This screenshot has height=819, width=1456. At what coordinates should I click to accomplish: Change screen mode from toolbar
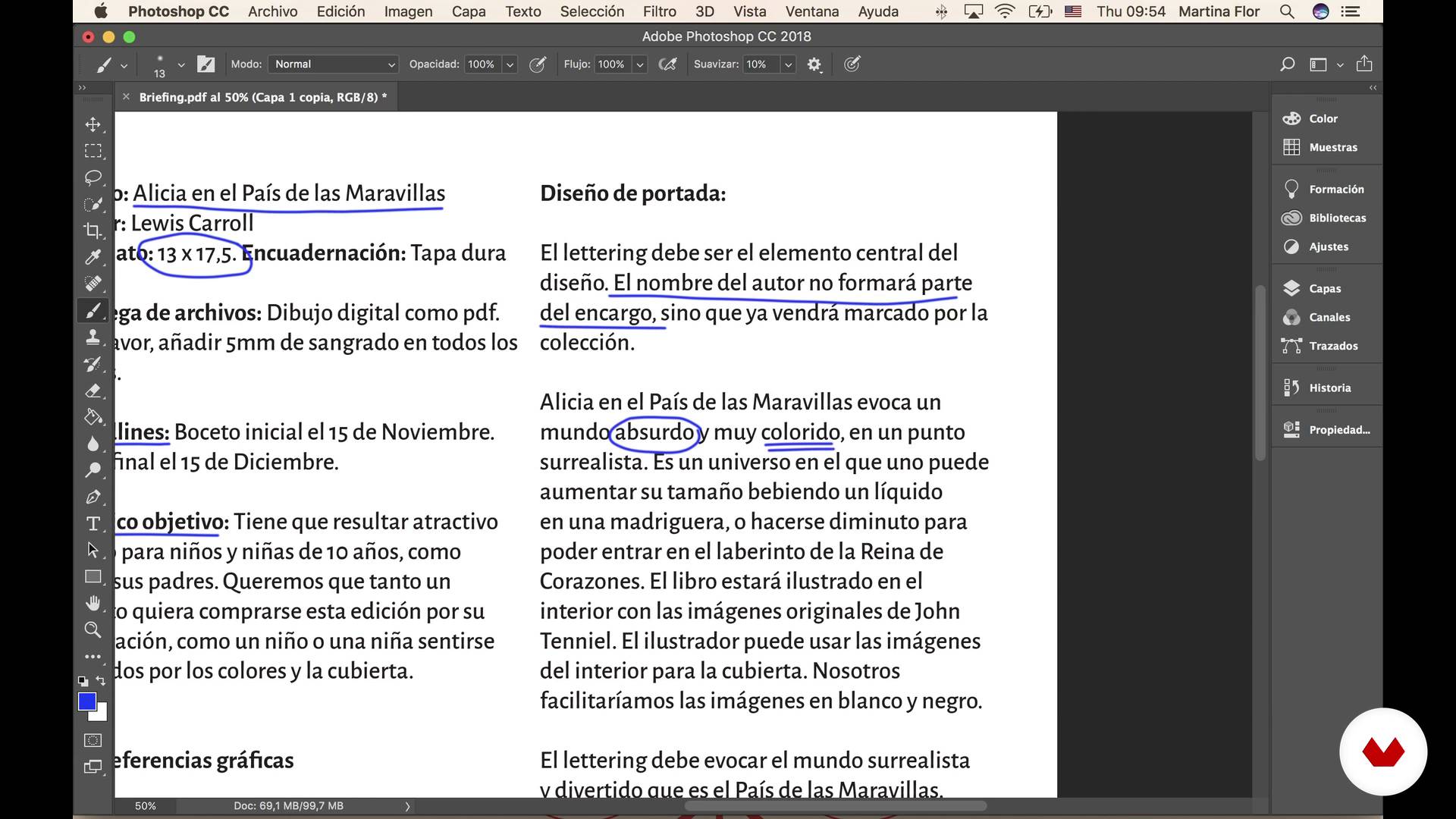(x=93, y=767)
